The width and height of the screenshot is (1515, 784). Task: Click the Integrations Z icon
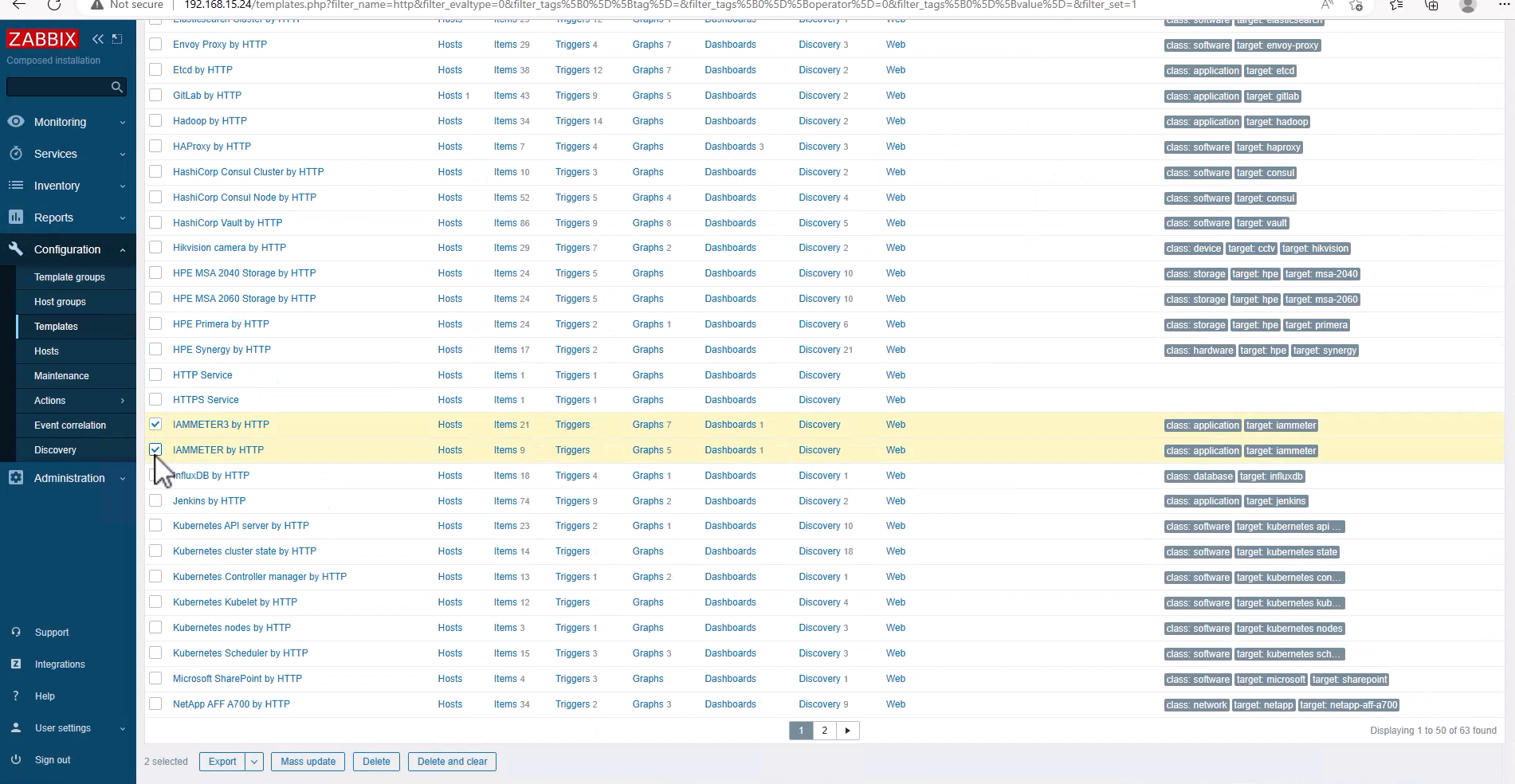point(16,664)
